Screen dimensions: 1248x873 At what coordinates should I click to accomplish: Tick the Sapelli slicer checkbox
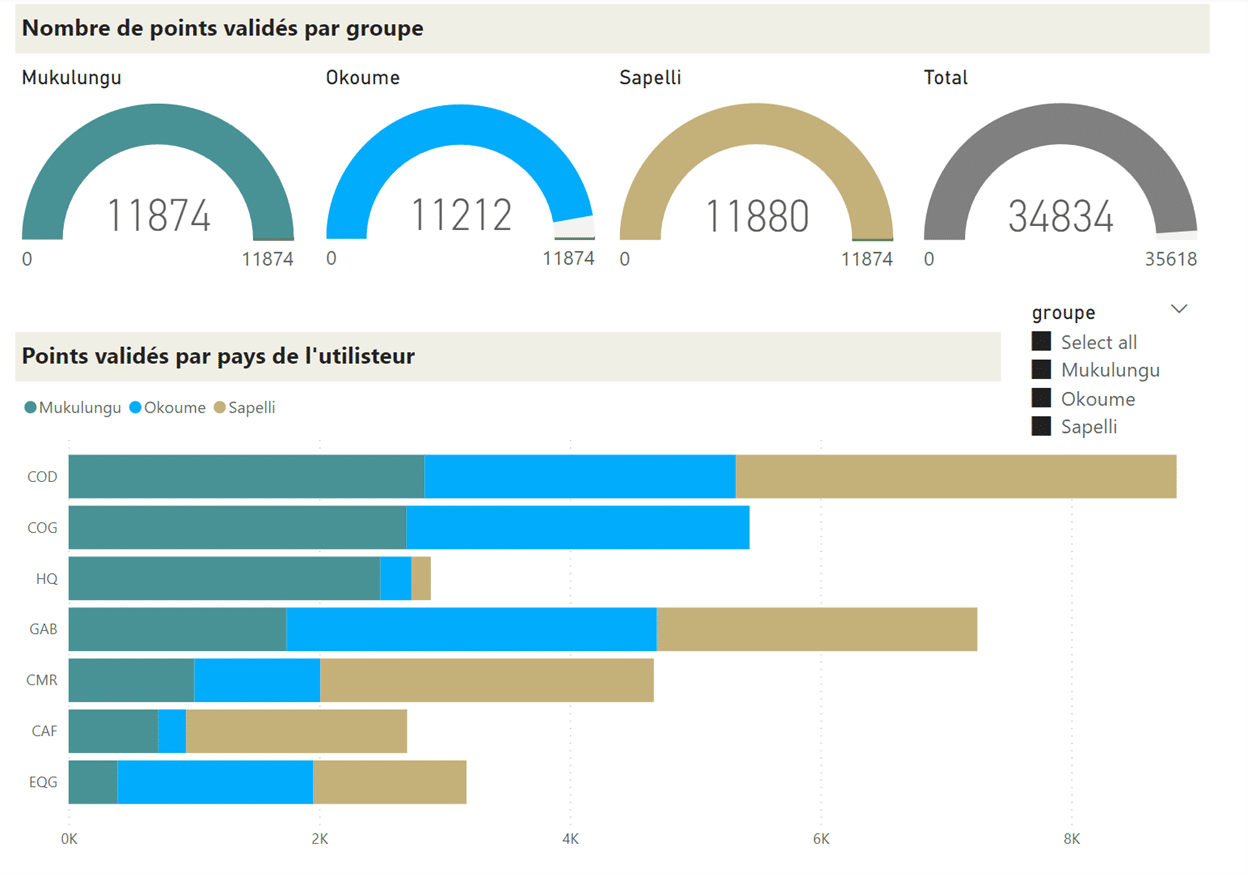[1041, 426]
